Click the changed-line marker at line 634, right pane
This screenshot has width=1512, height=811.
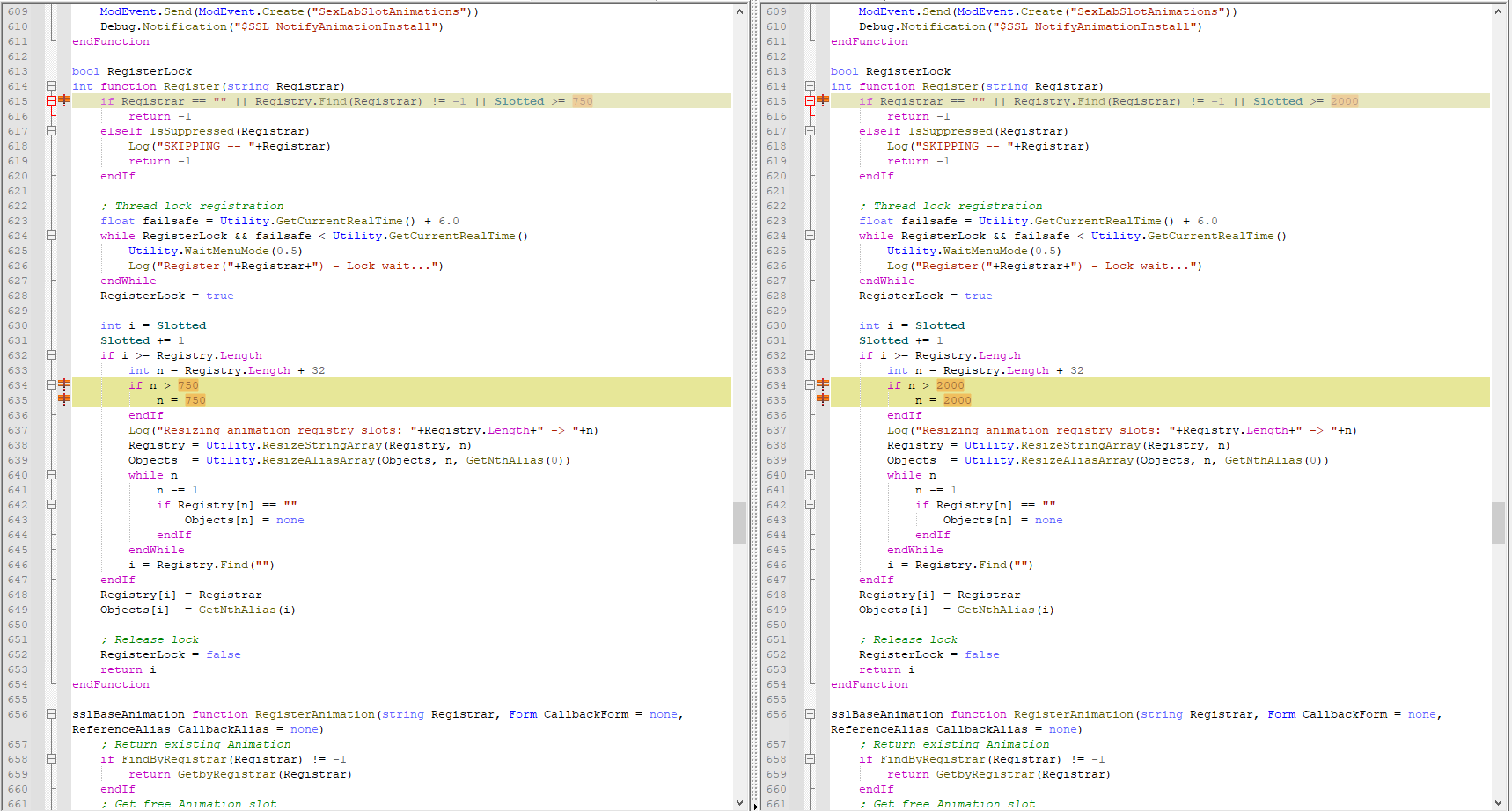point(823,384)
